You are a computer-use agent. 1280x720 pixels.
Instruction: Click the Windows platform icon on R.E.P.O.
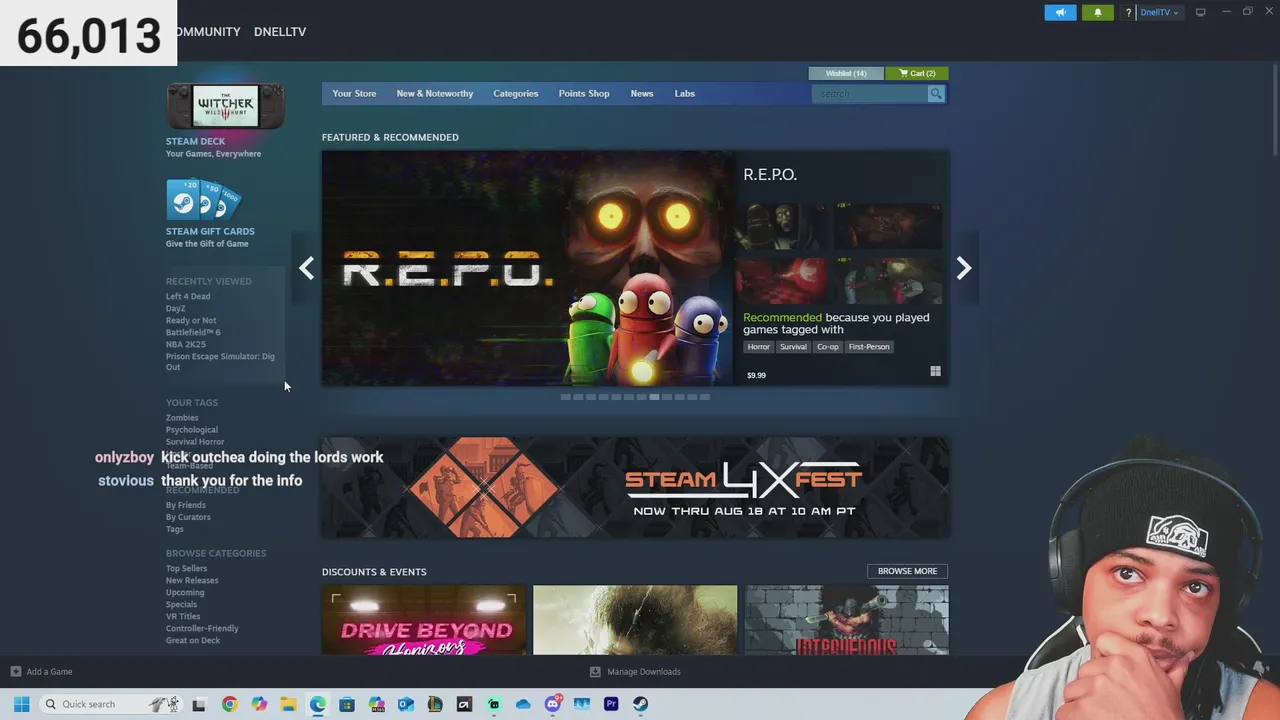(935, 371)
